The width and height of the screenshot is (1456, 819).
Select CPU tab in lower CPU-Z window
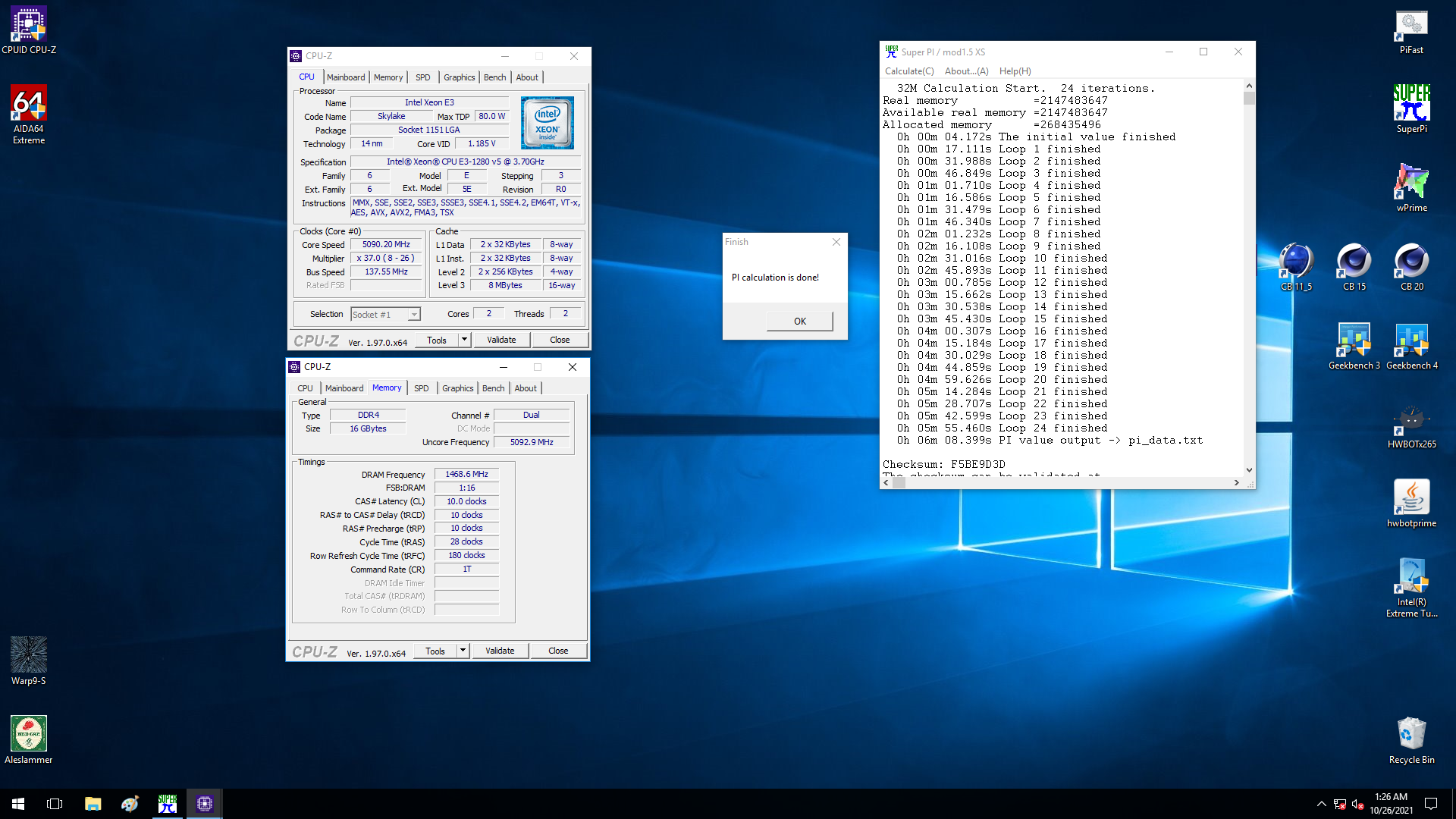coord(305,388)
